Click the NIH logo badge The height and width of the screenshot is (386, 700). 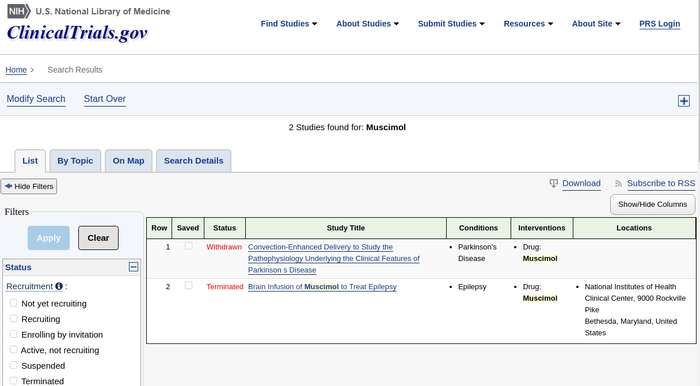(x=19, y=11)
